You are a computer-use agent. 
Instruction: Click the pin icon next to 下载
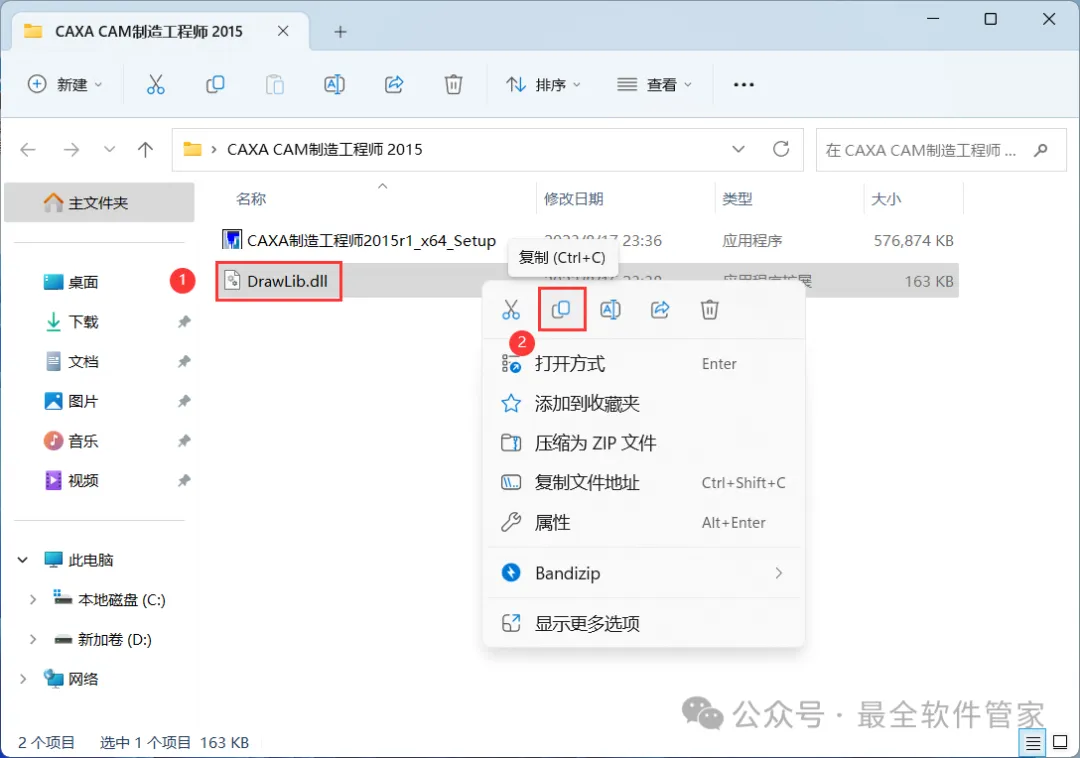coord(184,322)
